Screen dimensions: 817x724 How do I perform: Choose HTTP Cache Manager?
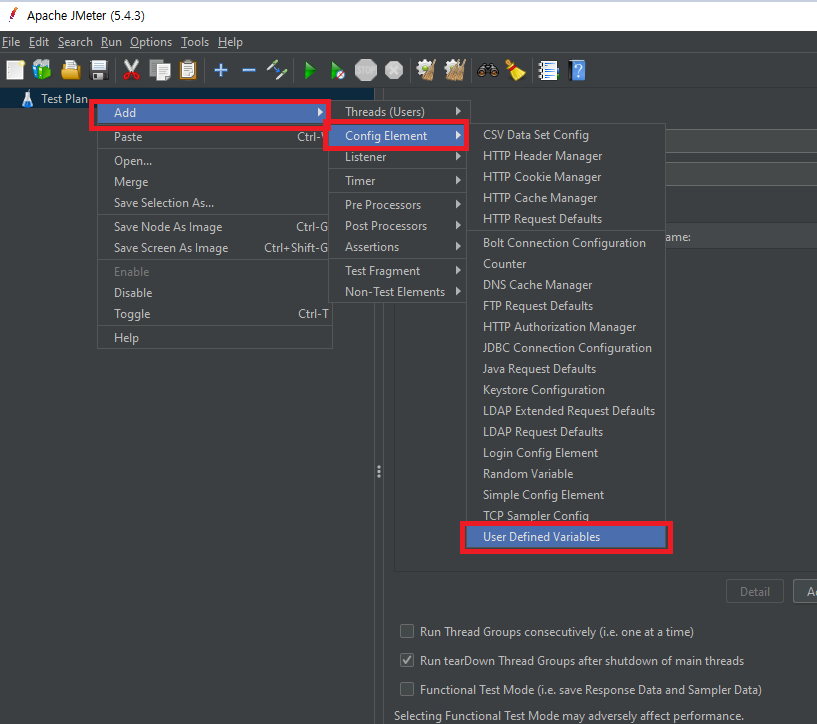[566, 198]
